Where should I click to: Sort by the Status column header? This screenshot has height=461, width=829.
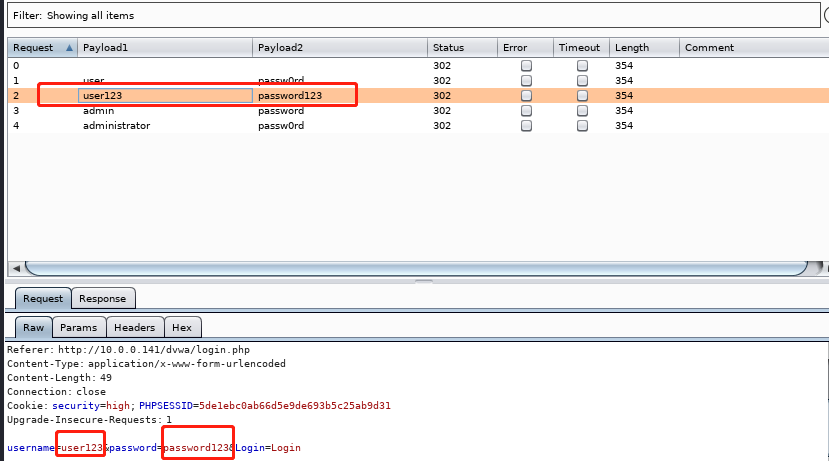click(x=462, y=48)
